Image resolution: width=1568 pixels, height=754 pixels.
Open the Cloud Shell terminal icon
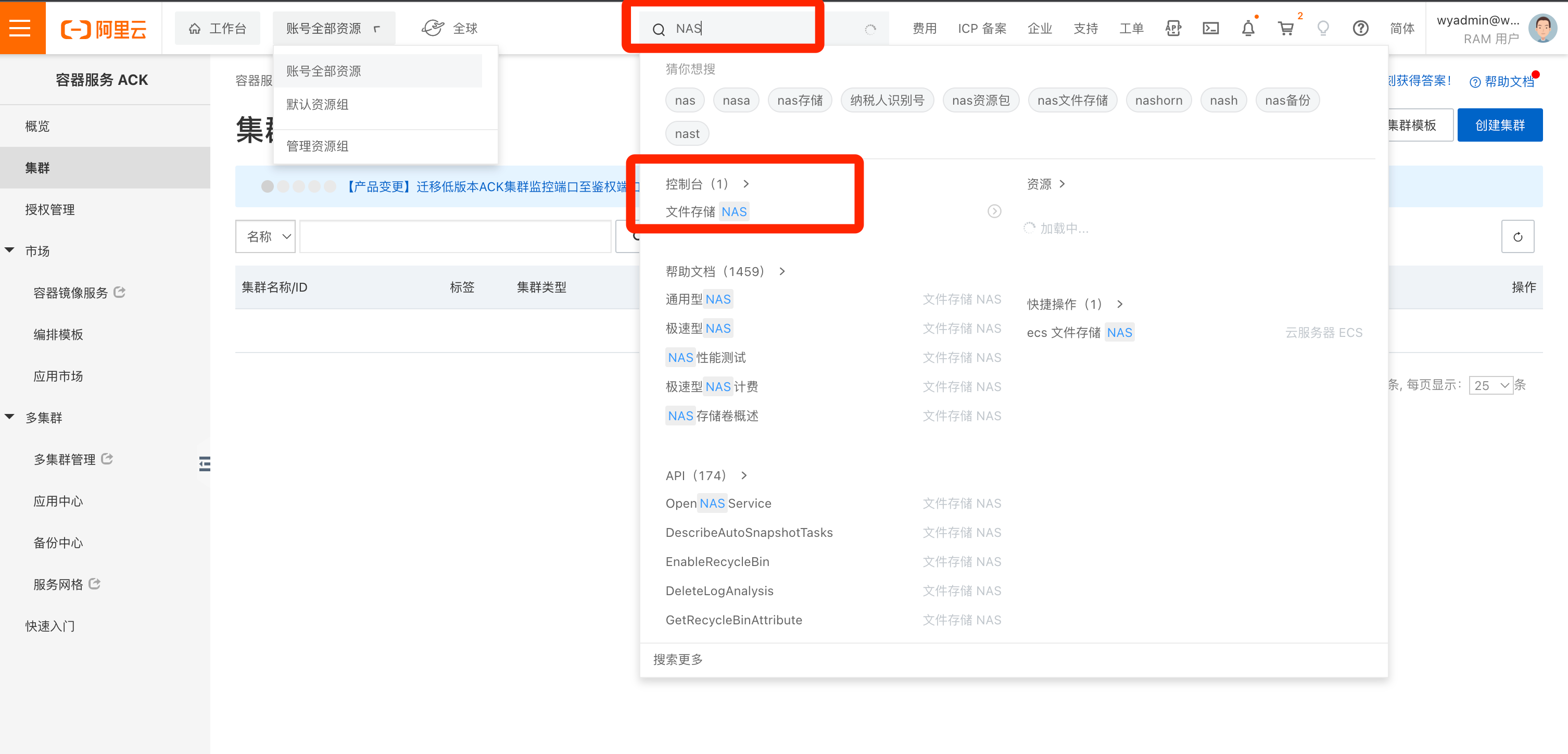coord(1211,28)
